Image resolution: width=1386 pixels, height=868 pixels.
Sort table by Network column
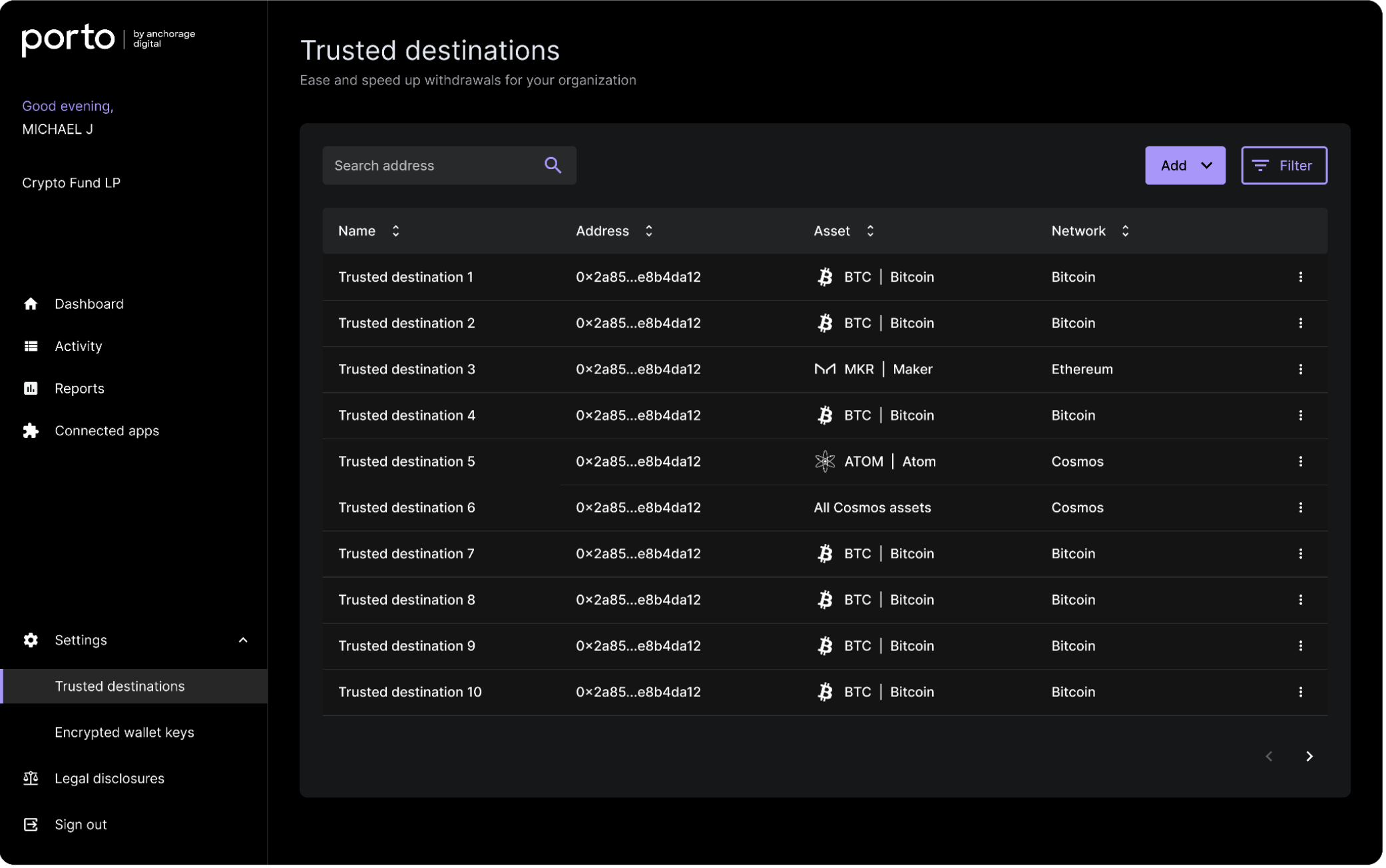[x=1127, y=231]
